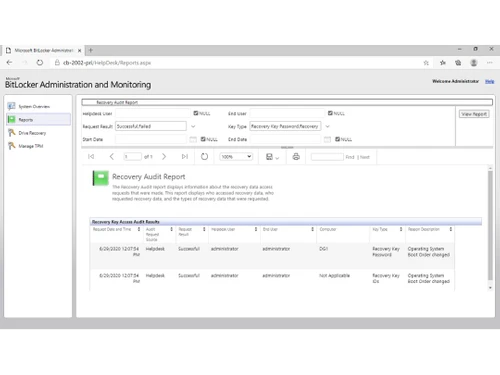Viewport: 500px width, 375px height.
Task: Open Drive Recovery in the sidebar
Action: pos(32,133)
